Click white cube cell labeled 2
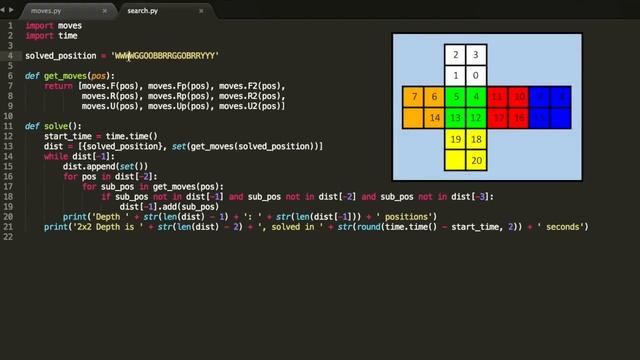 tap(455, 55)
